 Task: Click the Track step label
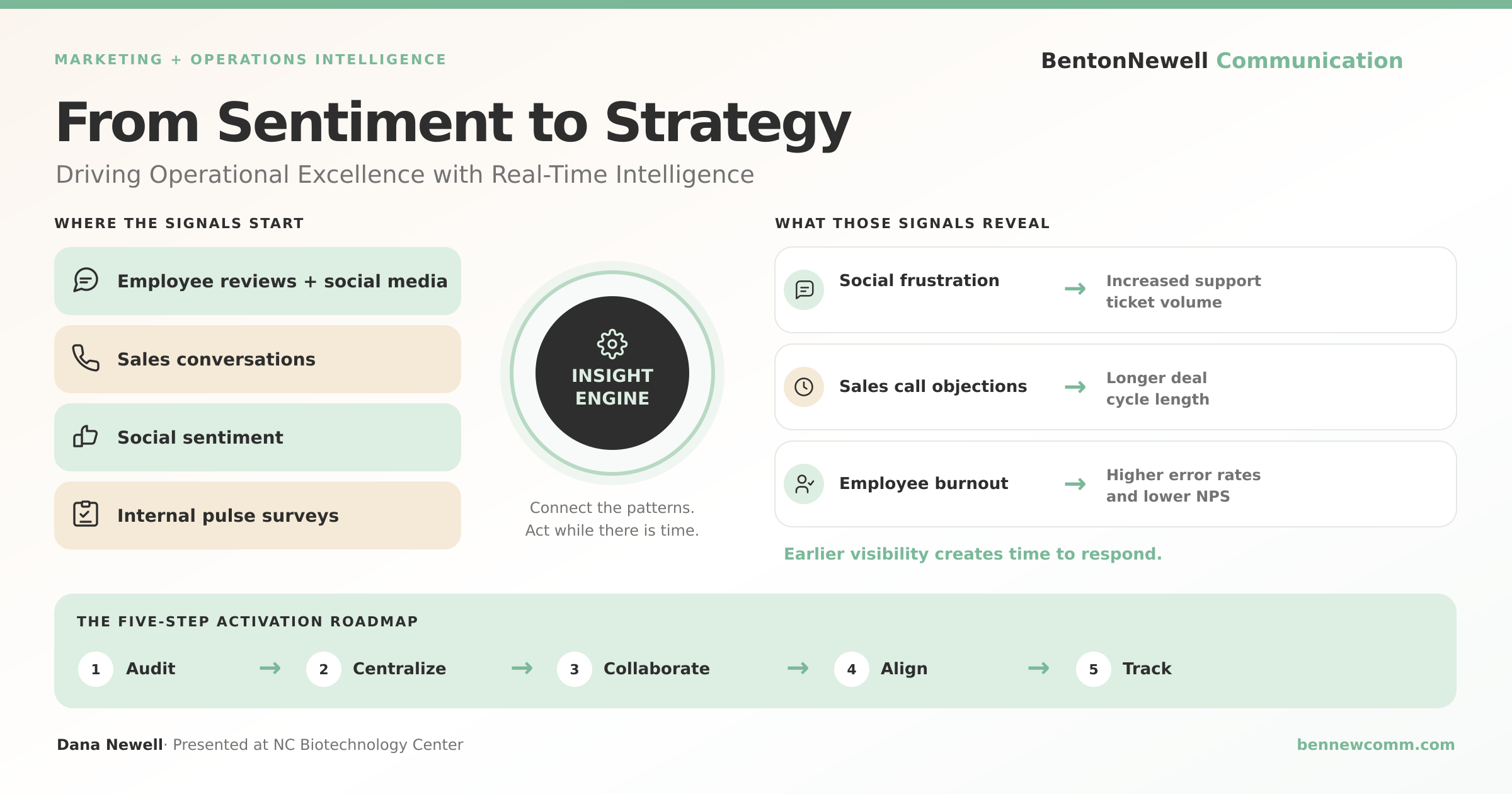coord(1147,669)
